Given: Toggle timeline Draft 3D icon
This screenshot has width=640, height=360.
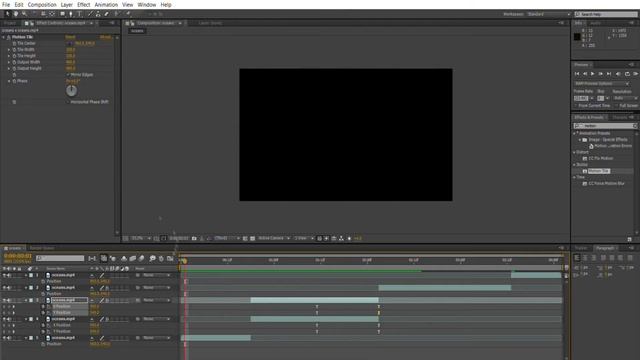Looking at the screenshot, I should click(113, 258).
